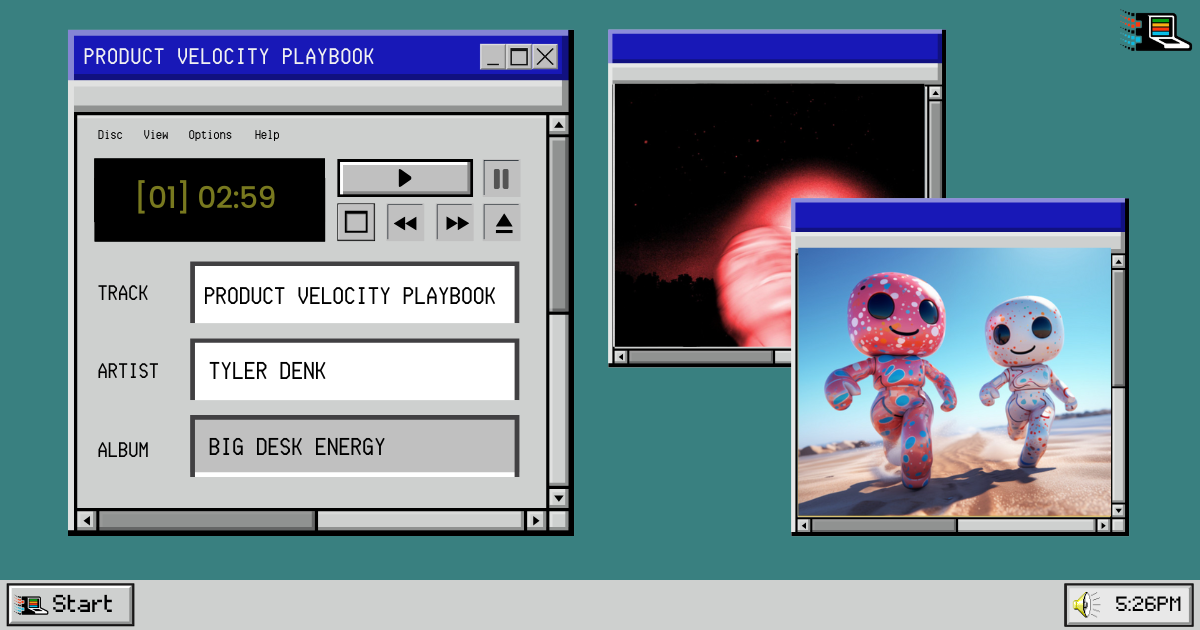Viewport: 1200px width, 630px height.
Task: Click right arrow in robots window horizontal scrollbar
Action: pyautogui.click(x=1103, y=525)
